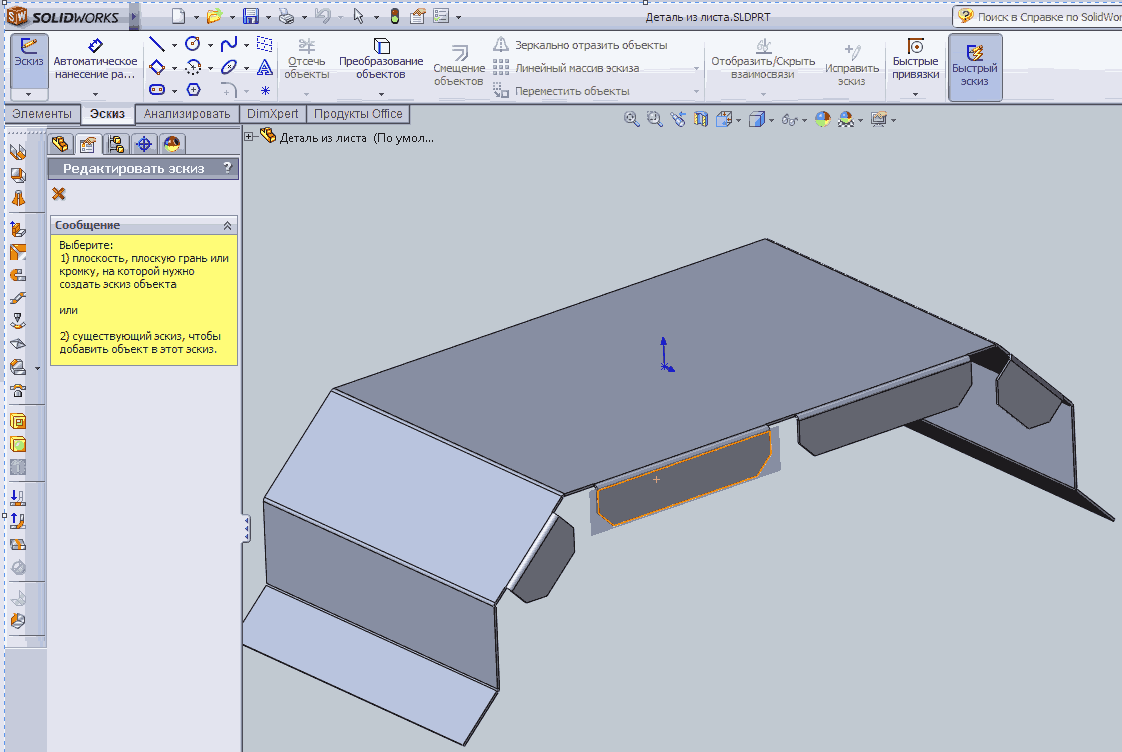Viewport: 1122px width, 752px height.
Task: Click the Previous View icon
Action: tap(678, 119)
